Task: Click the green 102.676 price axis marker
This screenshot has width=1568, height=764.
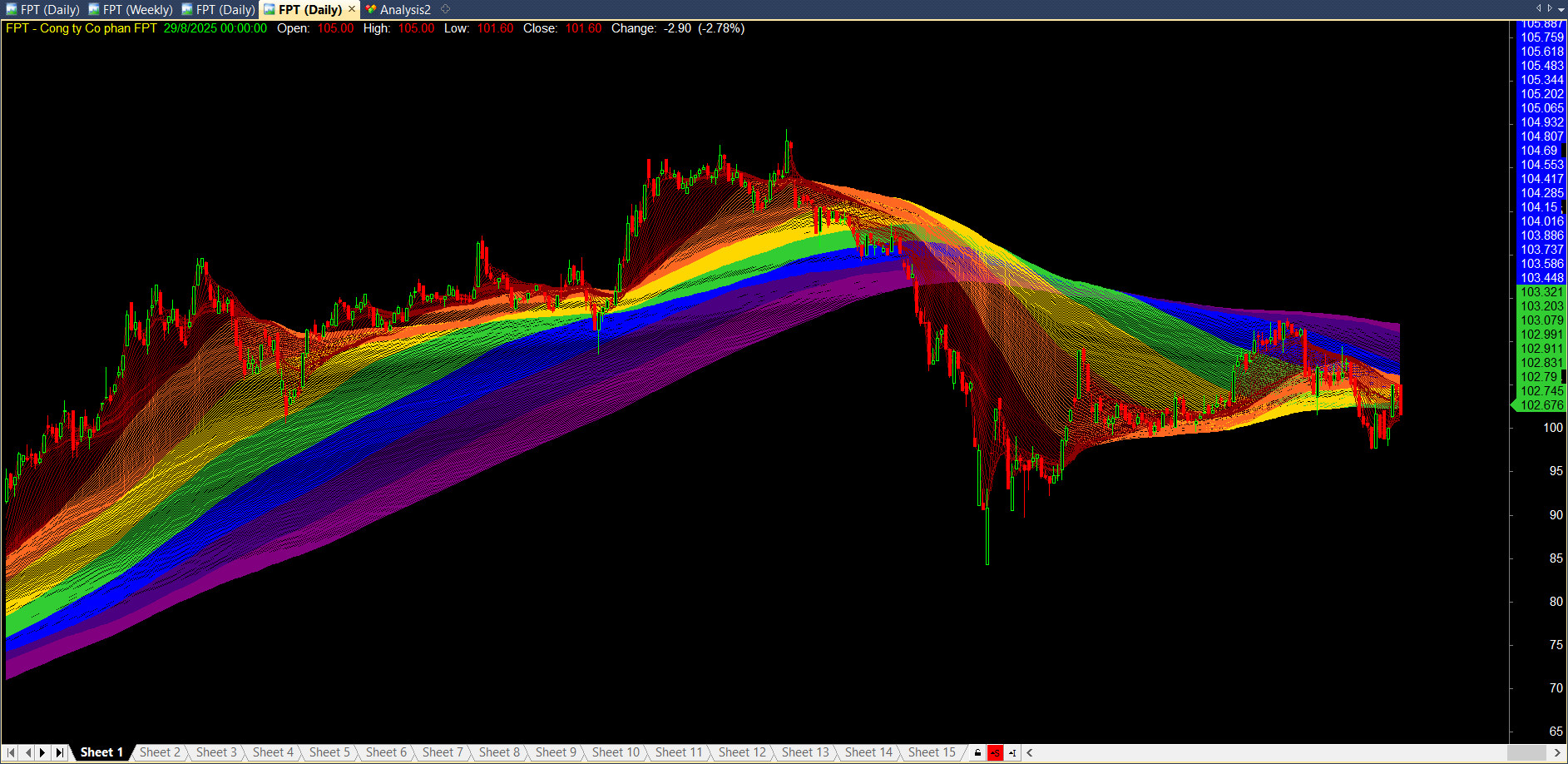Action: pos(1540,405)
